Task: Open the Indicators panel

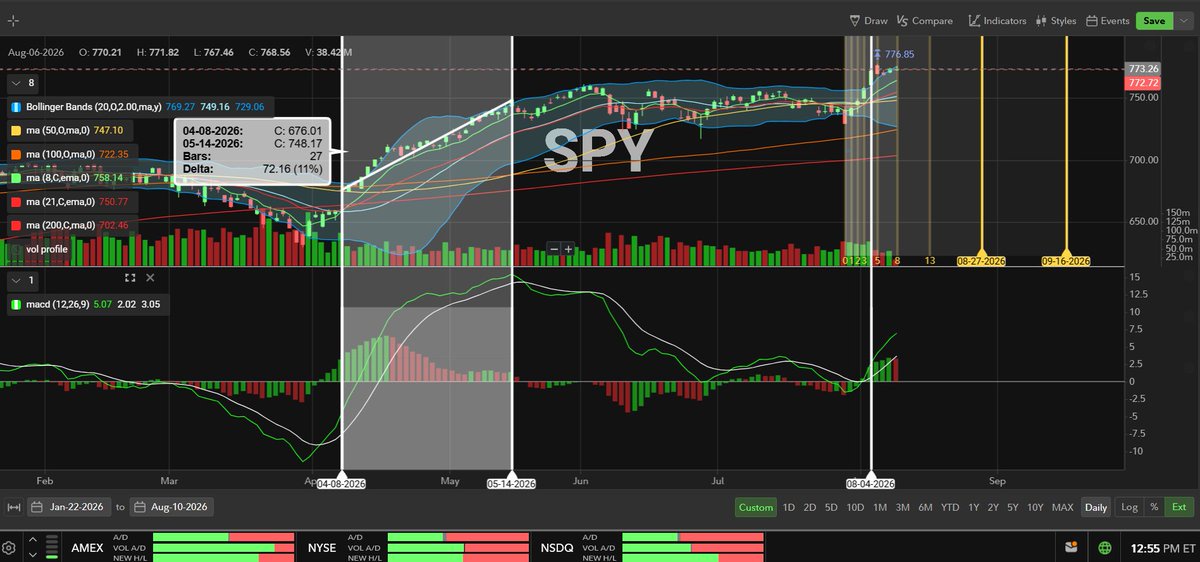Action: (x=997, y=20)
